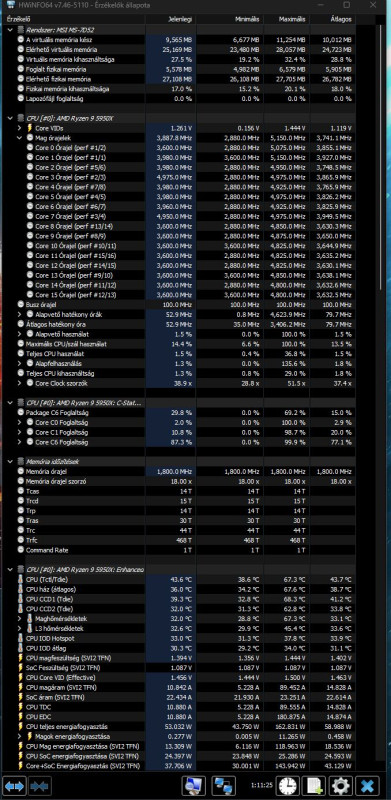Expand Core C0 Foglaltság row
Screen dimensions: 391x800
pos(19,422)
